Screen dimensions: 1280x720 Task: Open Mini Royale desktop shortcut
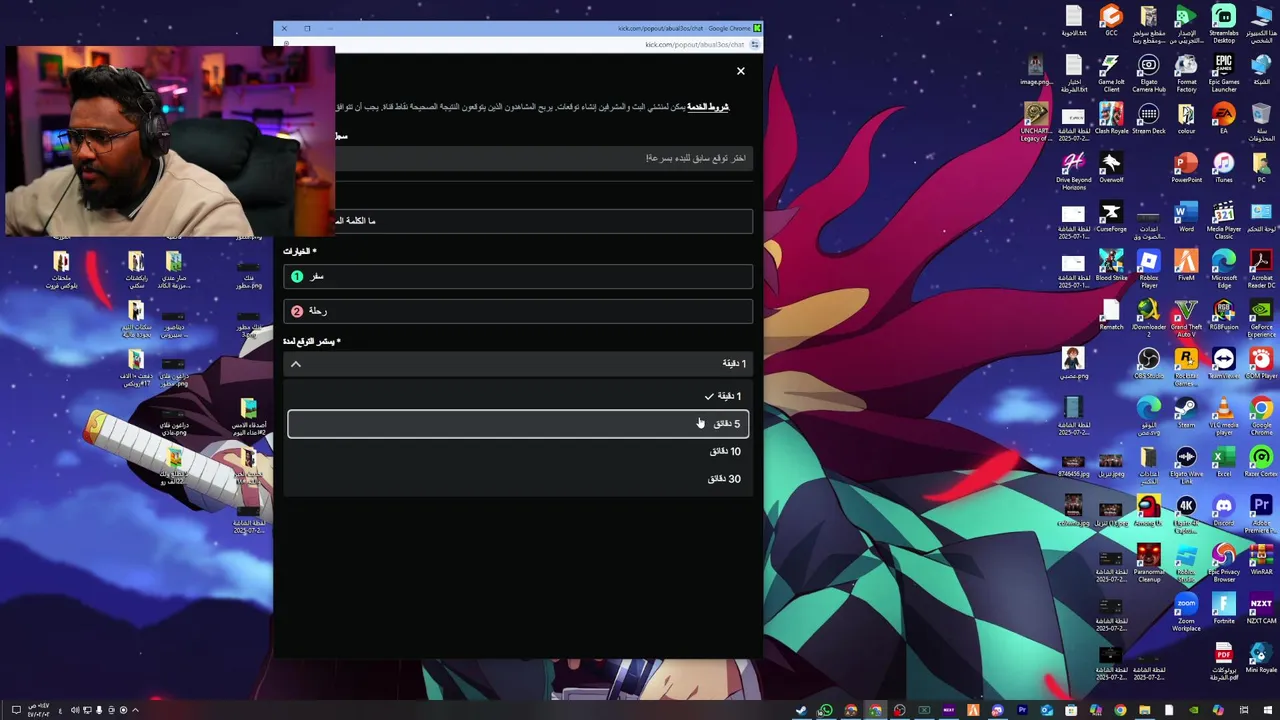click(1261, 659)
